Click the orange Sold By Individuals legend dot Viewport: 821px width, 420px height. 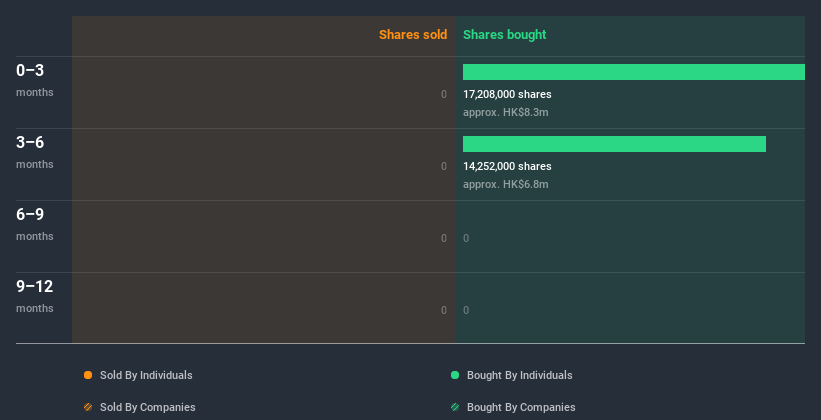(88, 375)
